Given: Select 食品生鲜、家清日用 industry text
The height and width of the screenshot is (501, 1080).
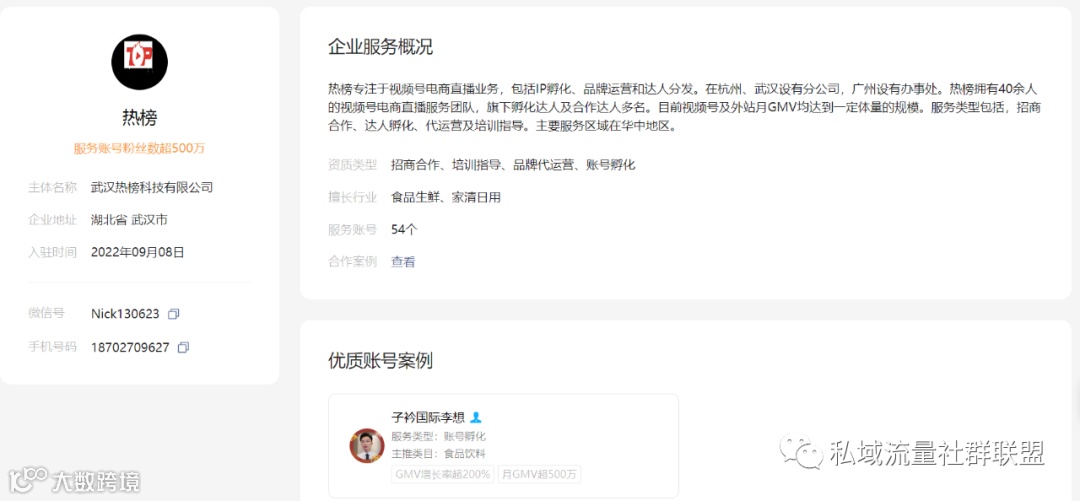Looking at the screenshot, I should click(x=446, y=198).
